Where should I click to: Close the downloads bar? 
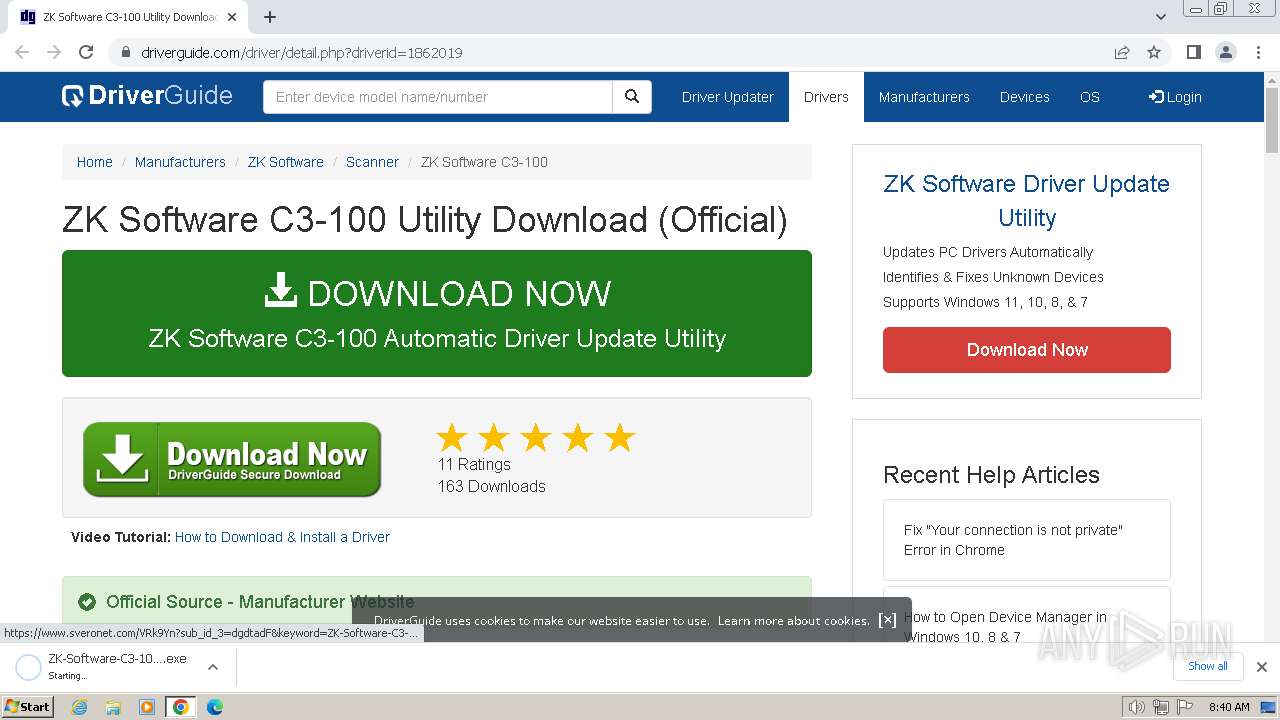coord(1262,667)
